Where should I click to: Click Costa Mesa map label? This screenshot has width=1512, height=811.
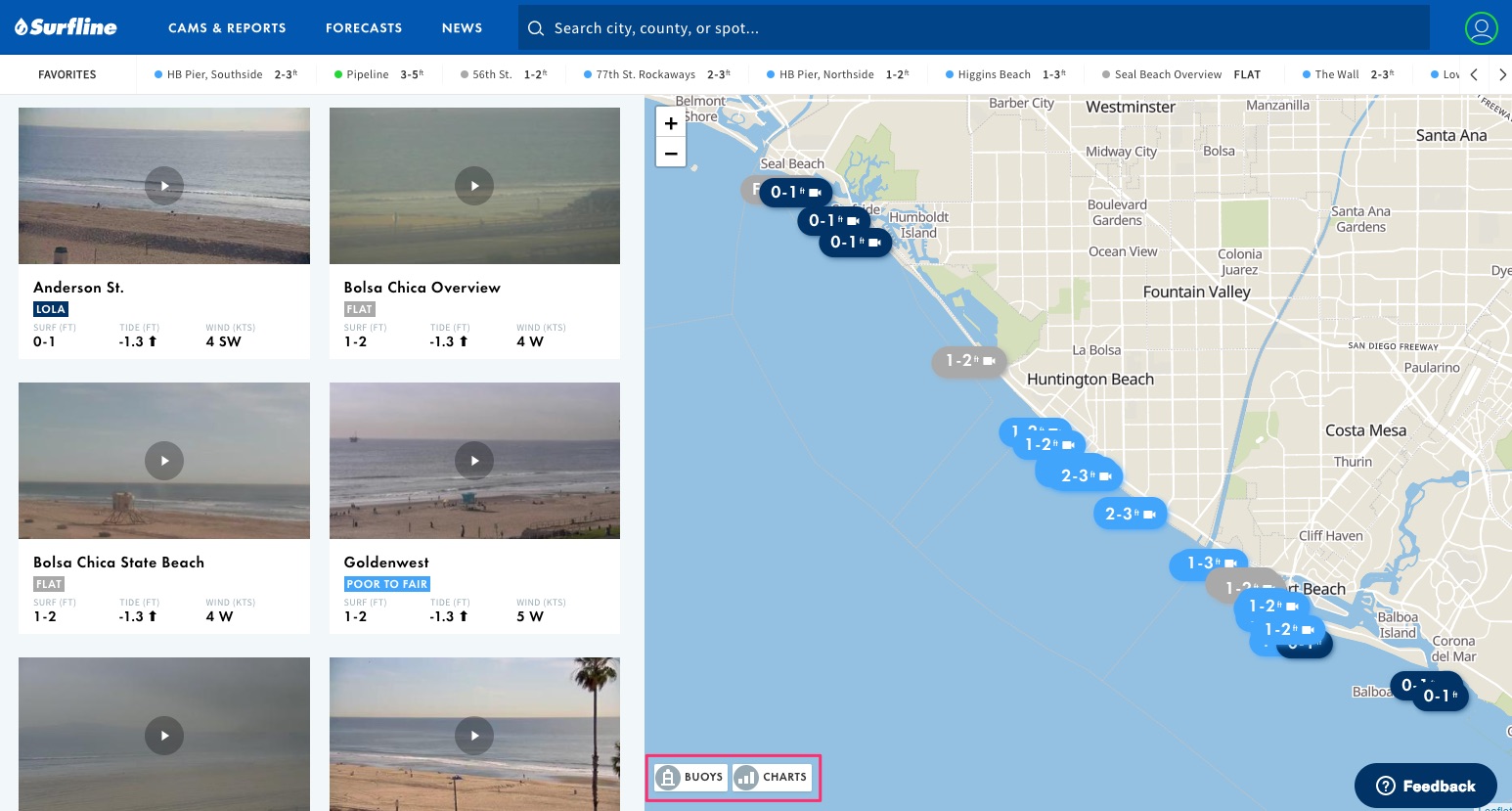(1365, 430)
